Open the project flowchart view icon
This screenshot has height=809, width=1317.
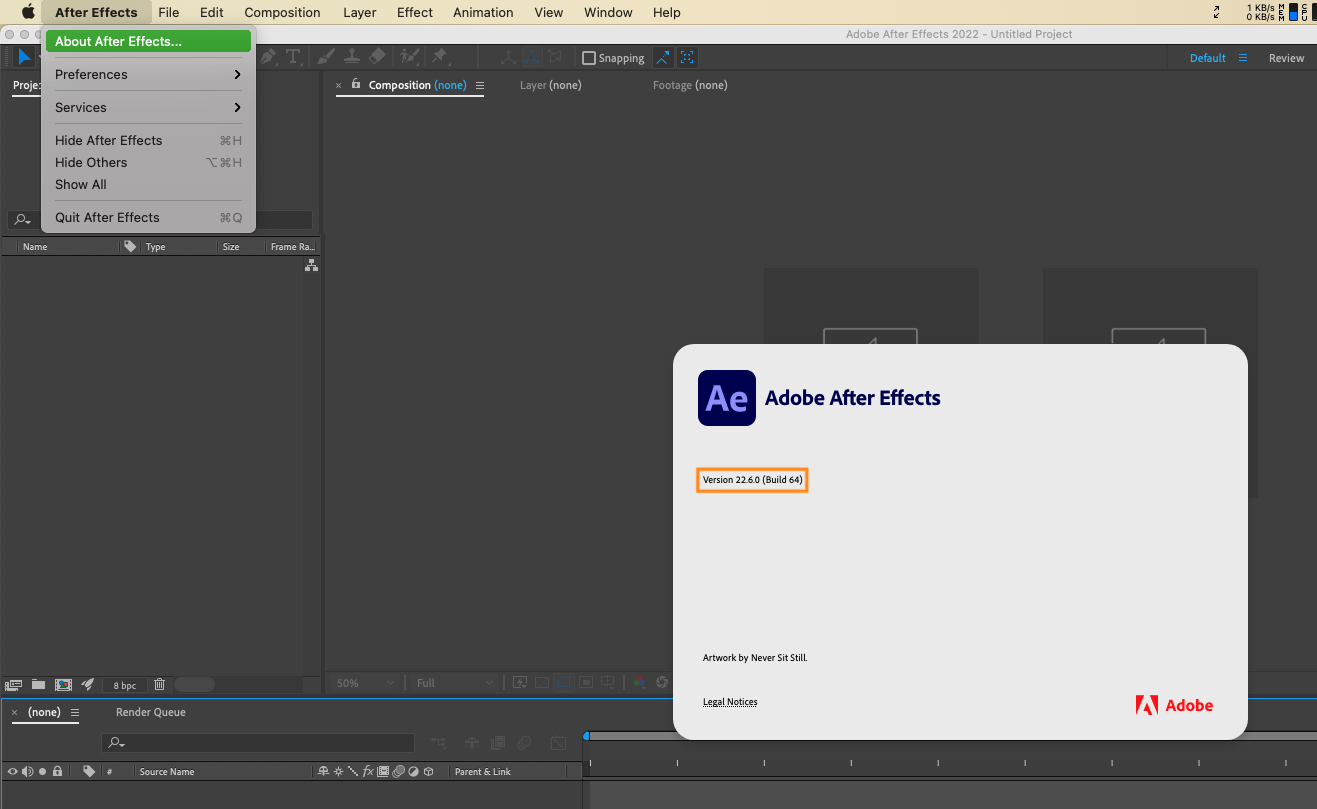[x=311, y=265]
